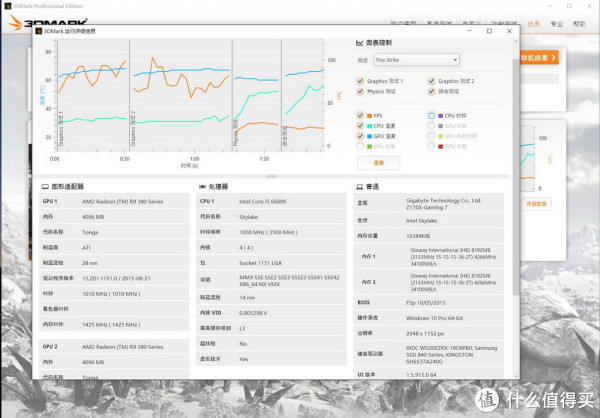Image resolution: width=600 pixels, height=418 pixels.
Task: Toggle the 综合测试 checkbox
Action: click(x=431, y=91)
